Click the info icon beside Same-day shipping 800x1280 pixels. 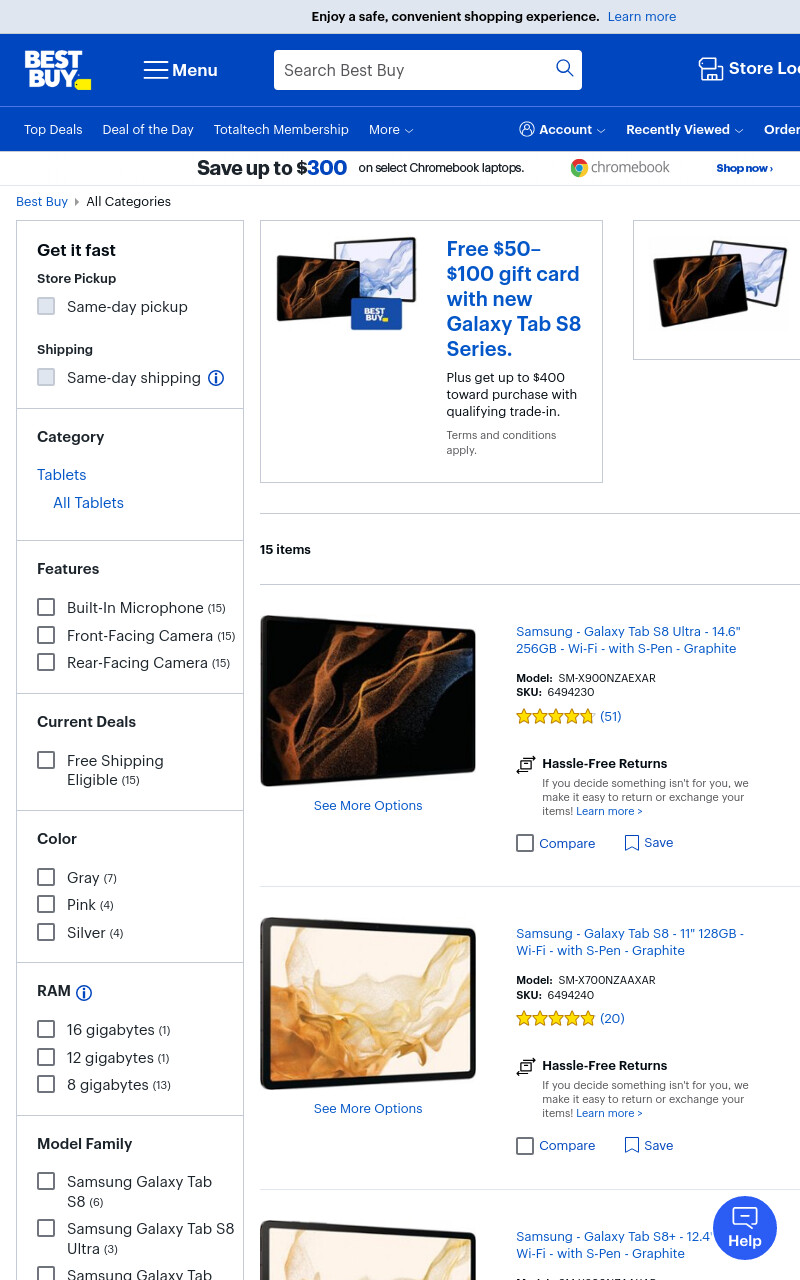(x=216, y=378)
